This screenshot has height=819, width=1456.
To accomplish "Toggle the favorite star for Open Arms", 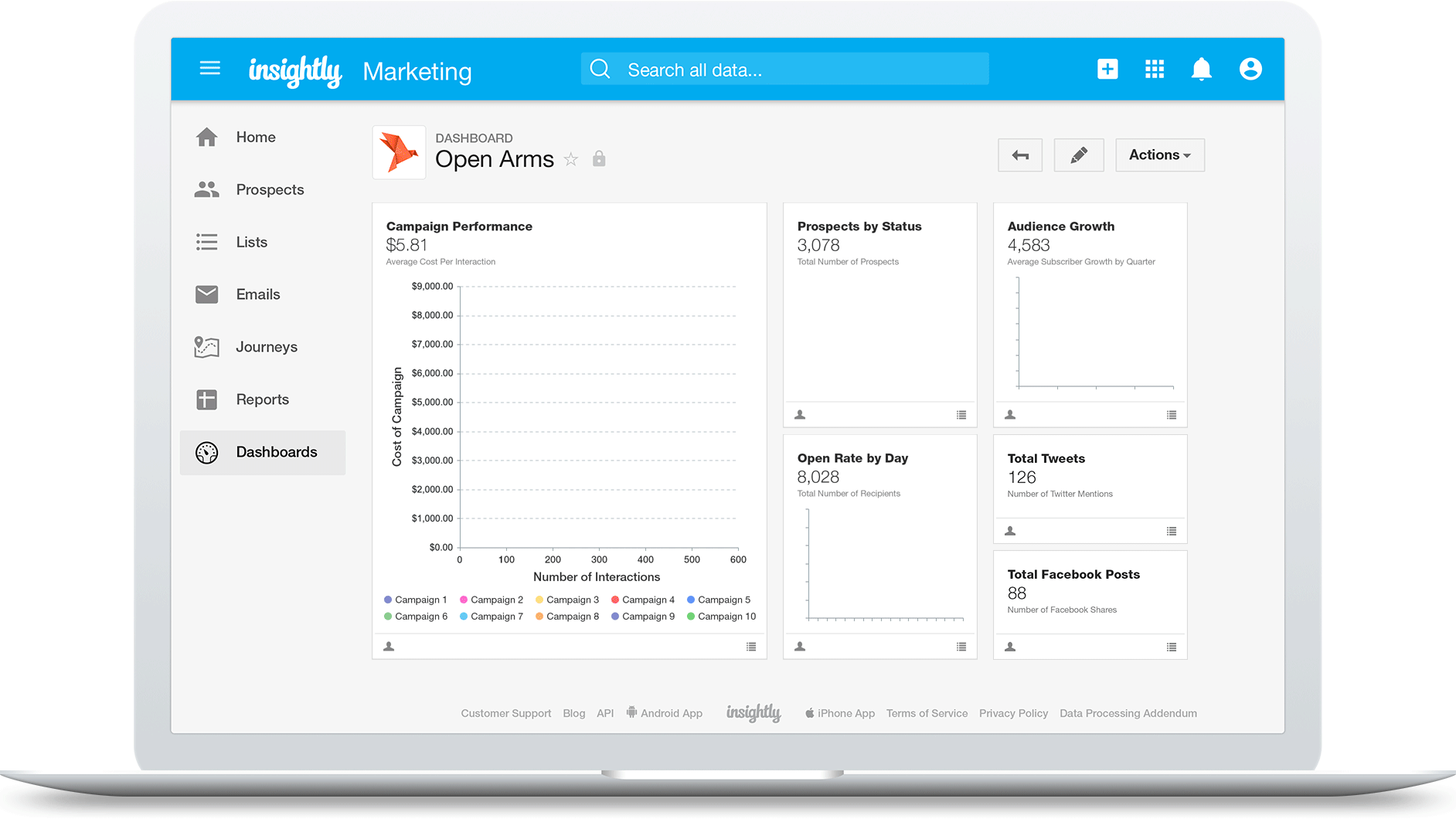I will pyautogui.click(x=571, y=159).
